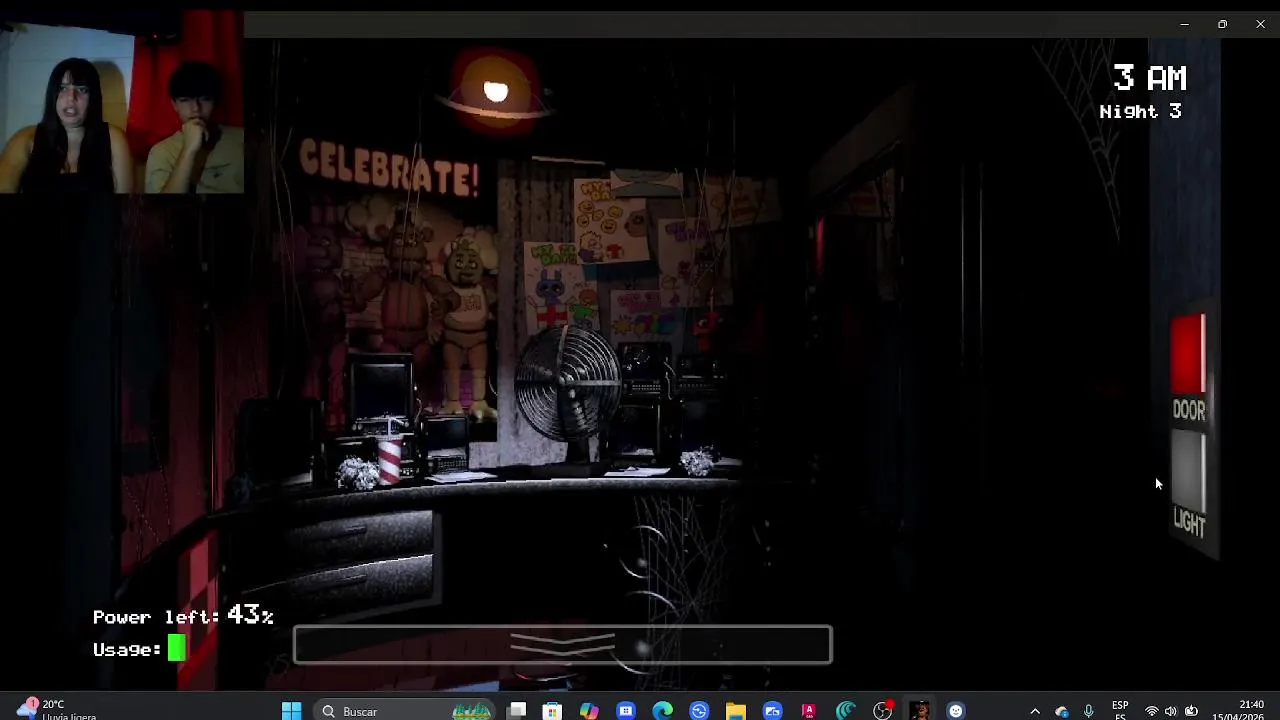Honk Freddy's nose on the CELEBRATE poster
Screen dimensions: 1280x720
(x=405, y=243)
